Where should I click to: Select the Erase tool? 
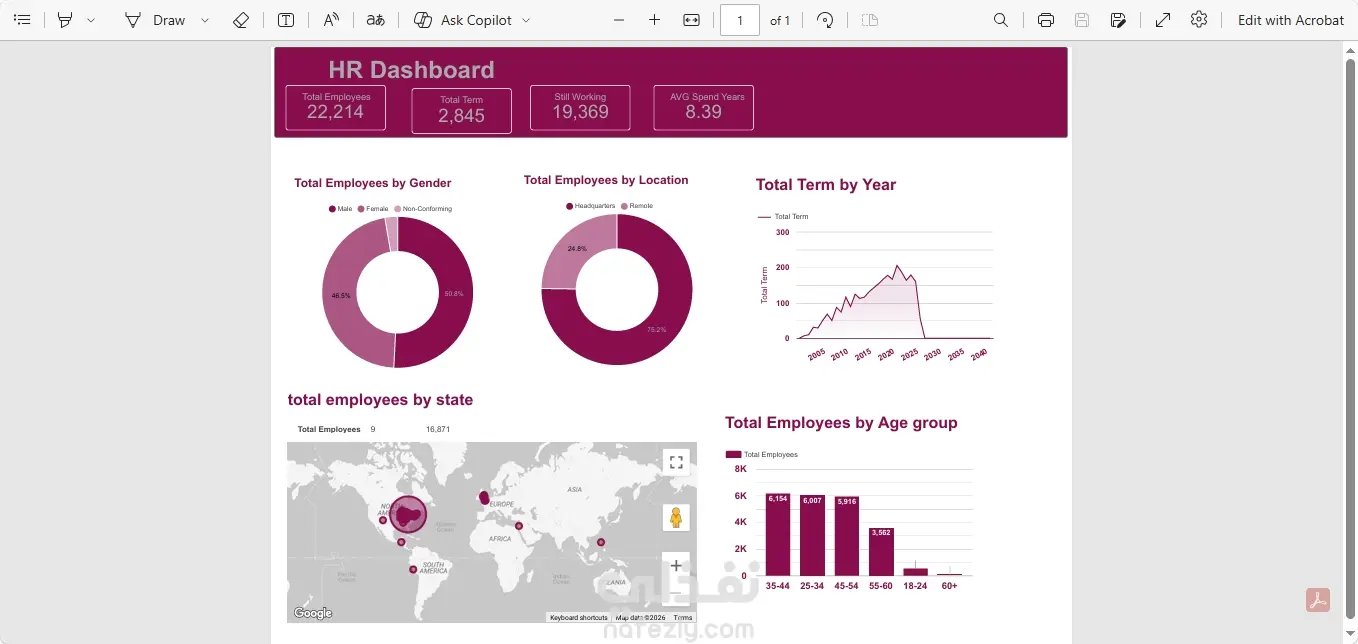pos(240,20)
